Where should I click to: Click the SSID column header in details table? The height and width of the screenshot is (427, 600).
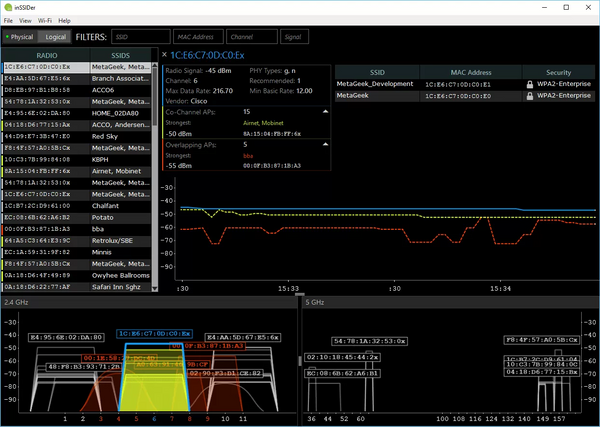click(x=377, y=72)
